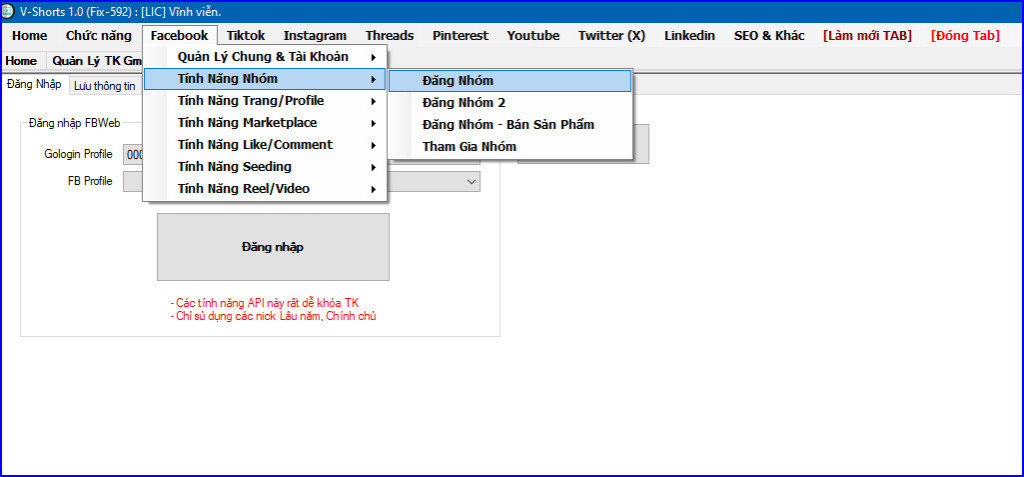Viewport: 1024px width, 477px height.
Task: Open the Youtube menu
Action: [533, 35]
